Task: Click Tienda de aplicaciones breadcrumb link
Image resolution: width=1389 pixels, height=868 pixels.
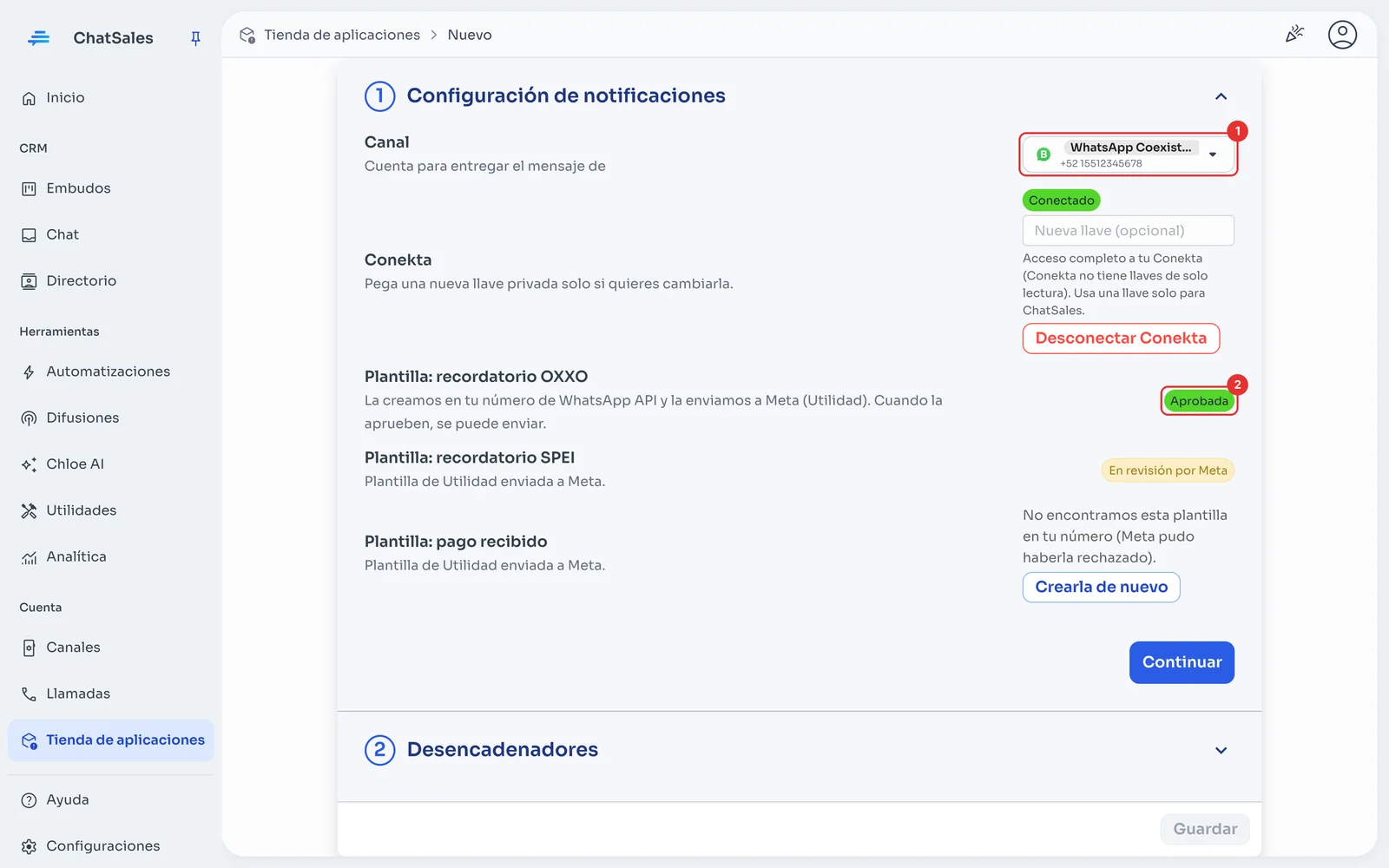Action: tap(342, 35)
